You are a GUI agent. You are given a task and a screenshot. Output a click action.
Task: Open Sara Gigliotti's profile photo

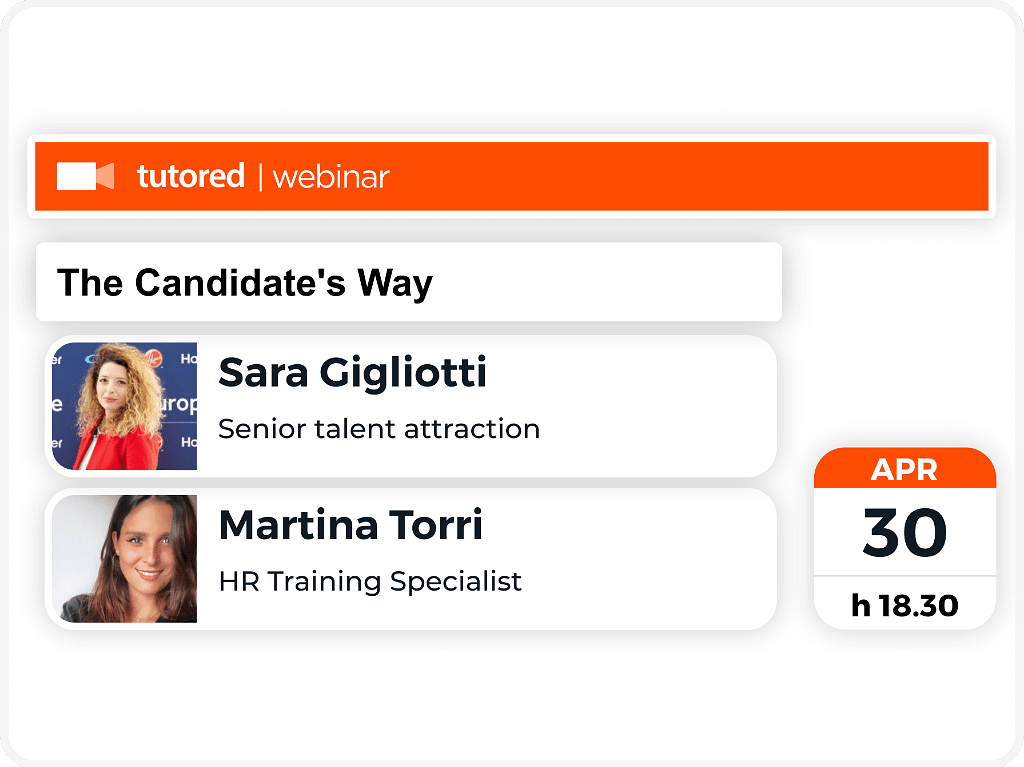coord(124,406)
